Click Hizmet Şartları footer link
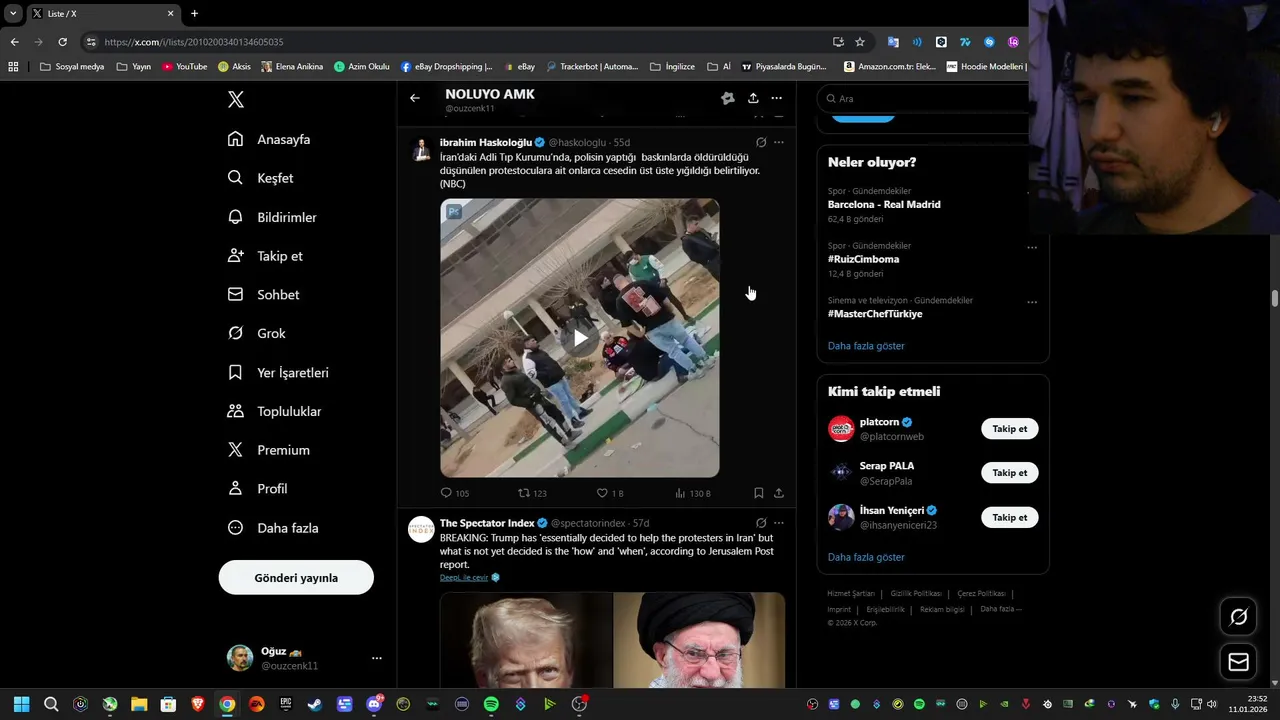1280x720 pixels. 851,594
